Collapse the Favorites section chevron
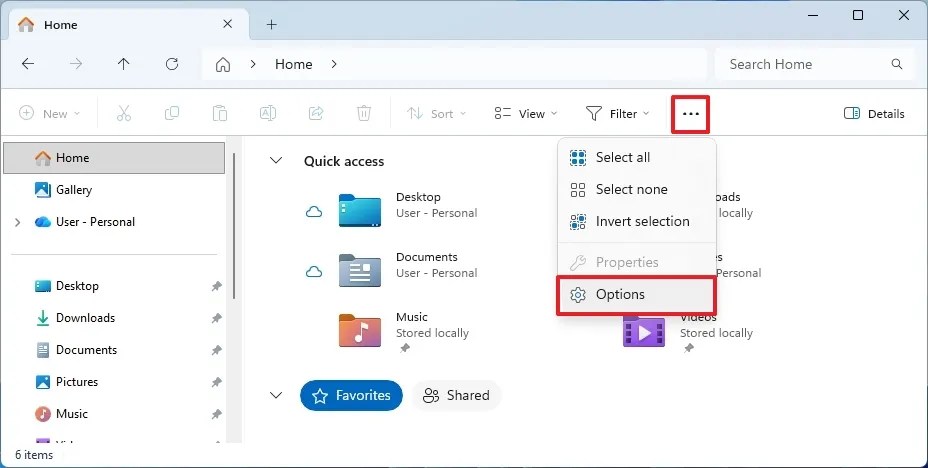Screen dimensions: 928x468 pyautogui.click(x=276, y=395)
